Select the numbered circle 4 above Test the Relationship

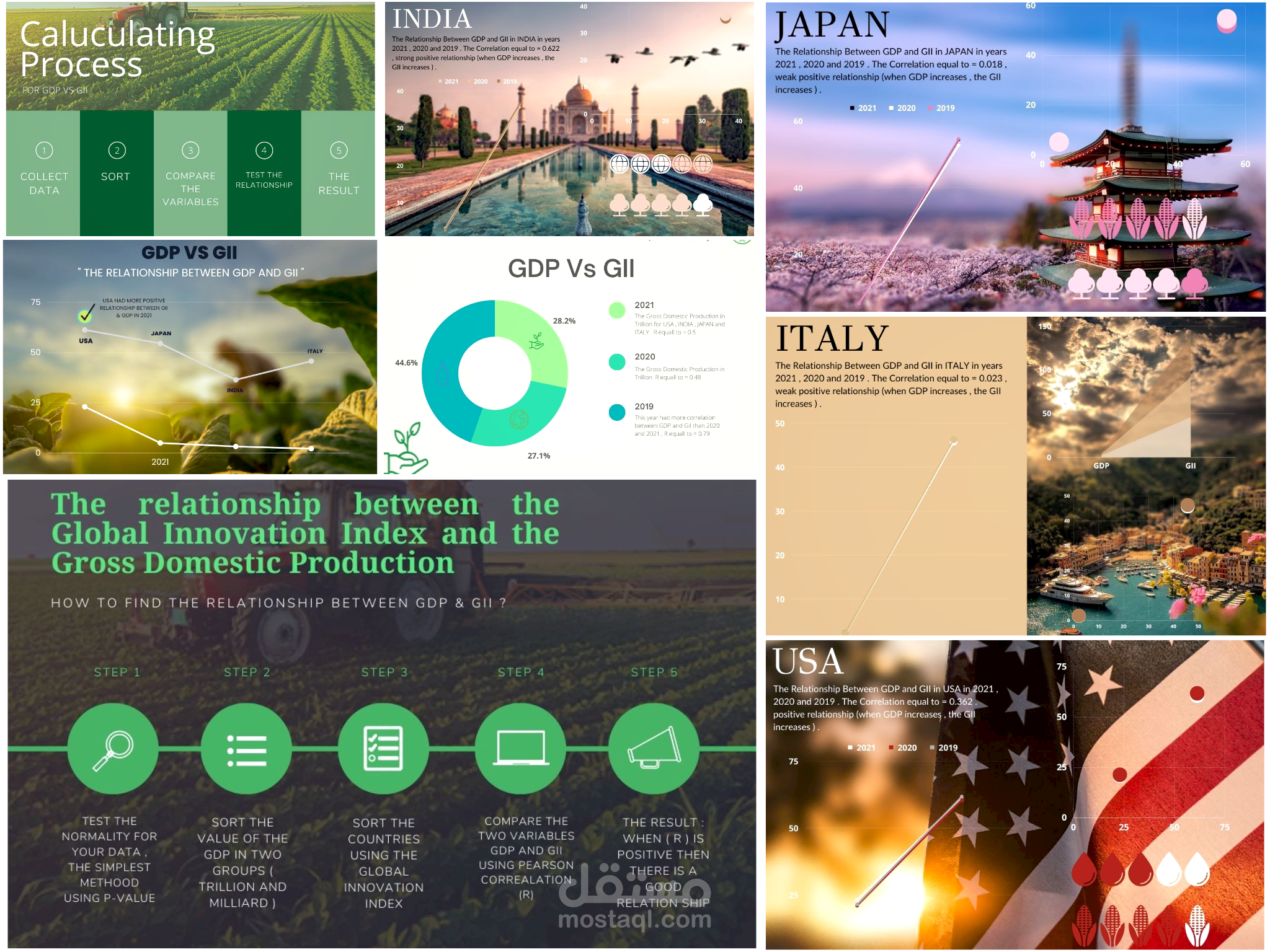click(x=264, y=150)
